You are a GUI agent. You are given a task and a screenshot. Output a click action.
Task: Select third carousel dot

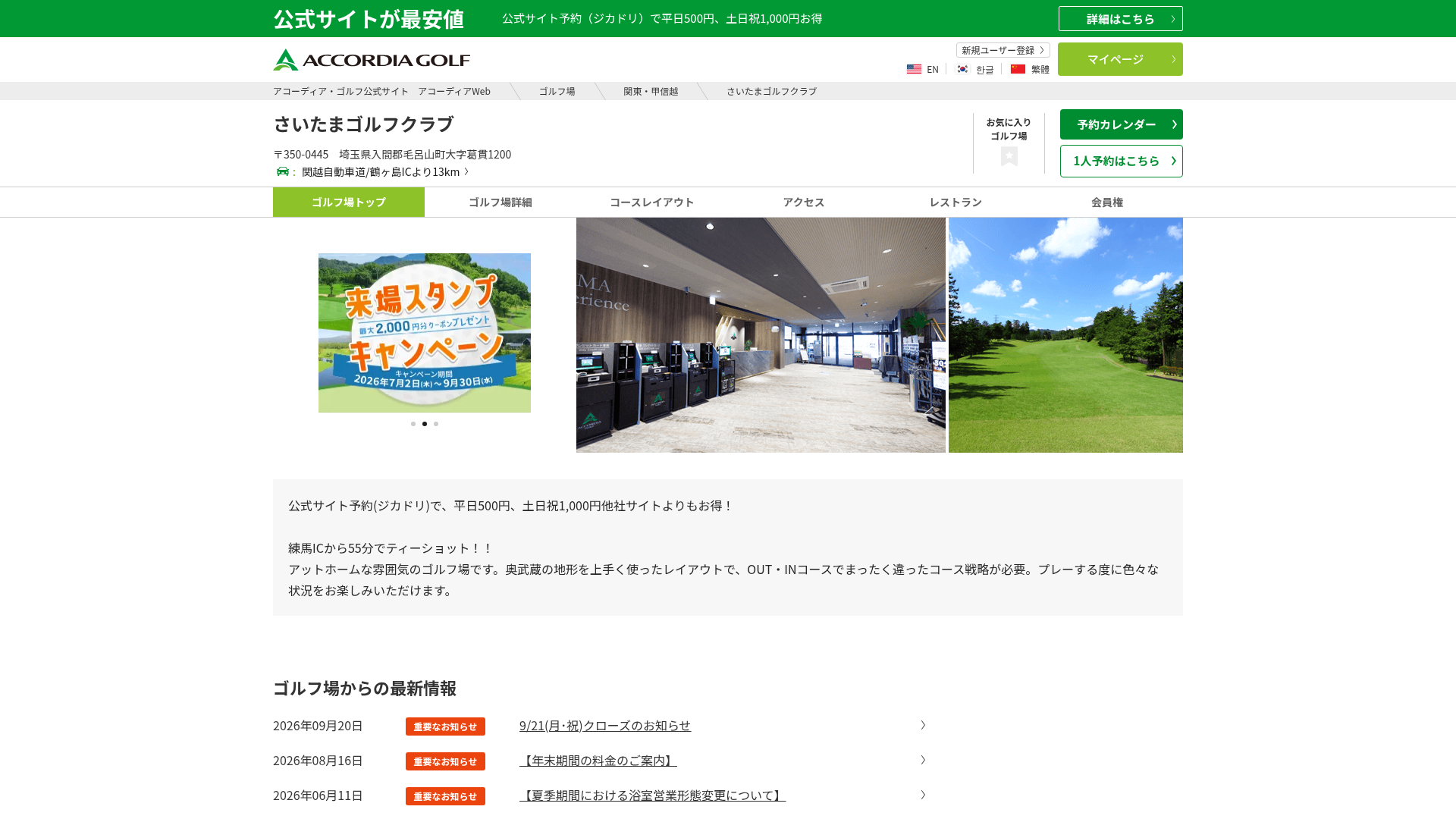(x=436, y=424)
